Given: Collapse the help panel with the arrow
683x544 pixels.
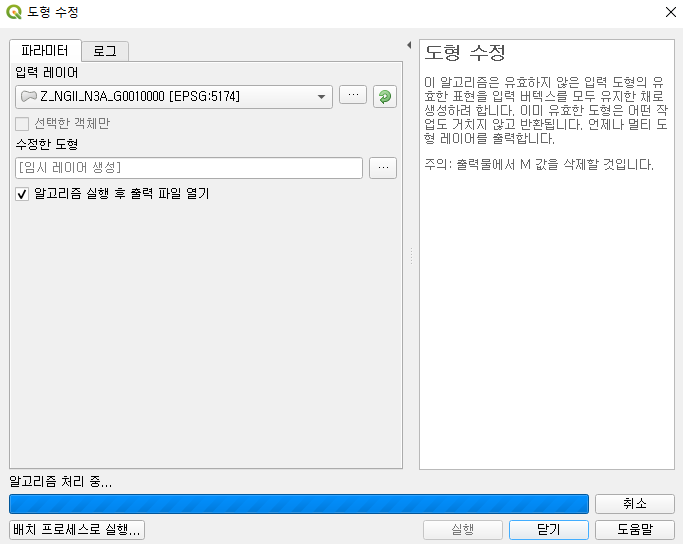Looking at the screenshot, I should pos(409,45).
